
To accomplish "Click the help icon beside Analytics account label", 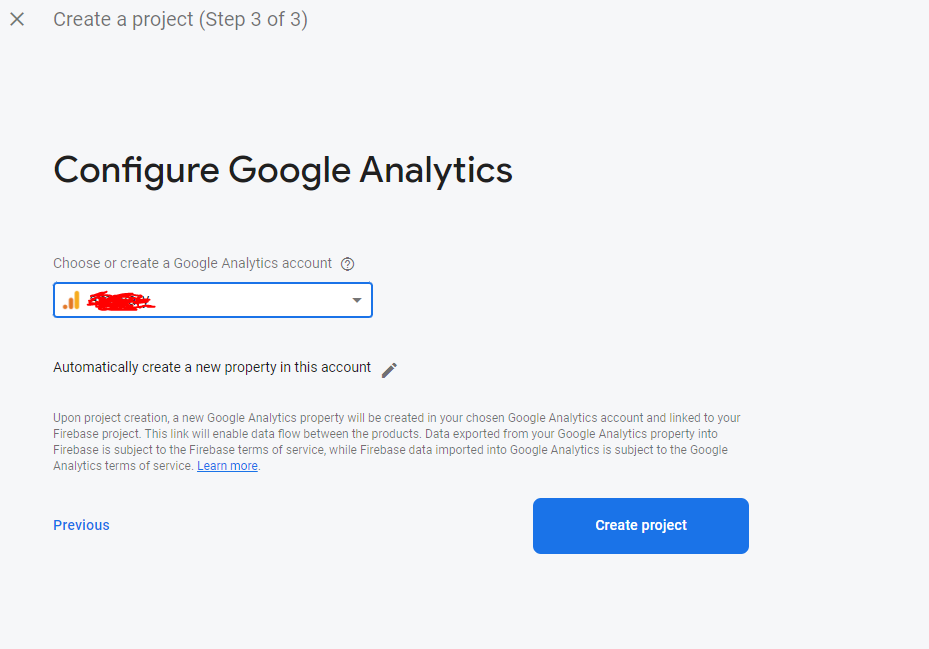I will pos(347,264).
